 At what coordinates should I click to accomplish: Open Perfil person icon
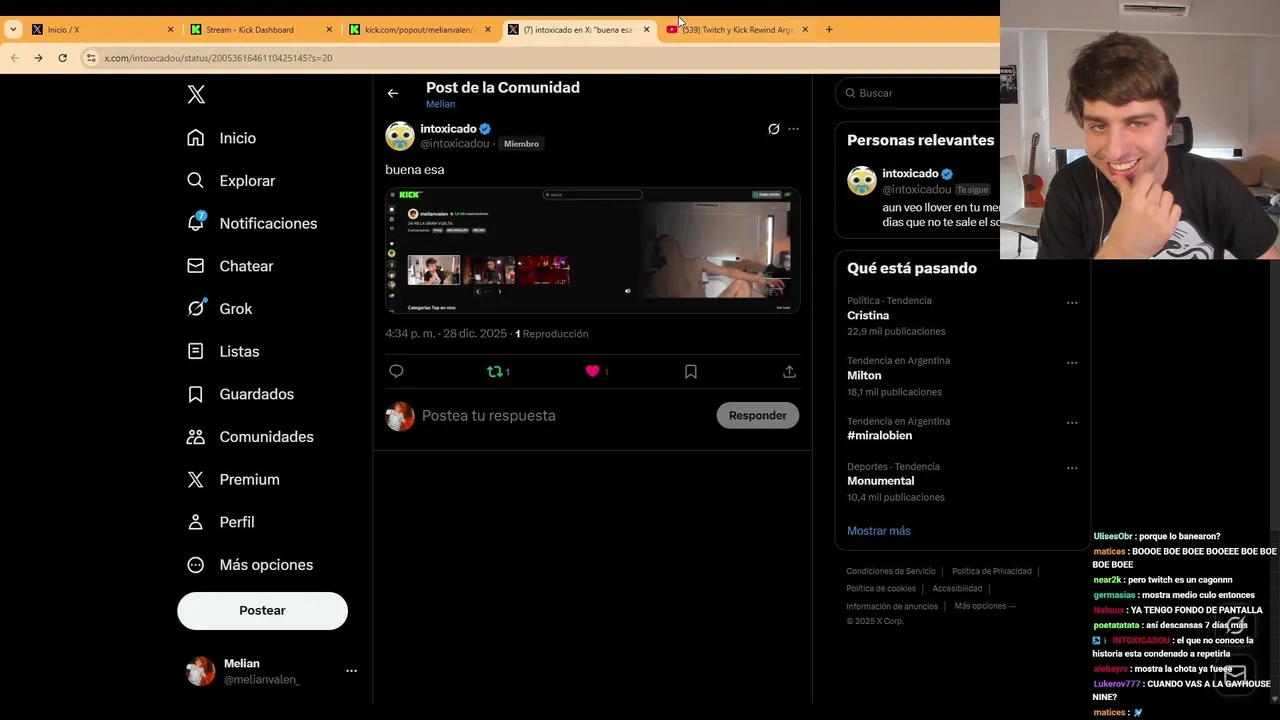(196, 522)
